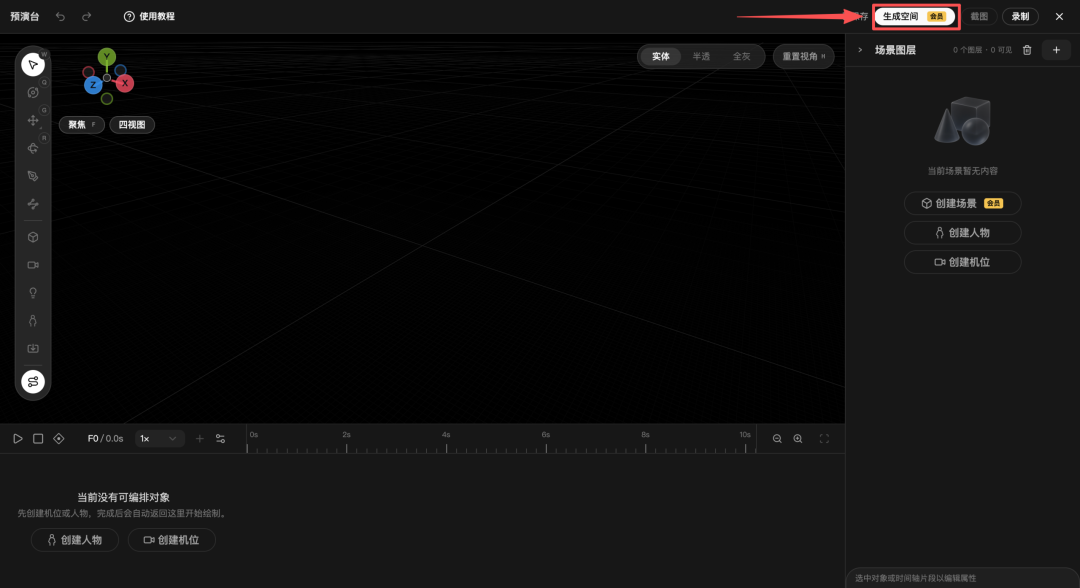Add a light bulb from the toolbar
Screen dimensions: 1080x588
[x=32, y=293]
